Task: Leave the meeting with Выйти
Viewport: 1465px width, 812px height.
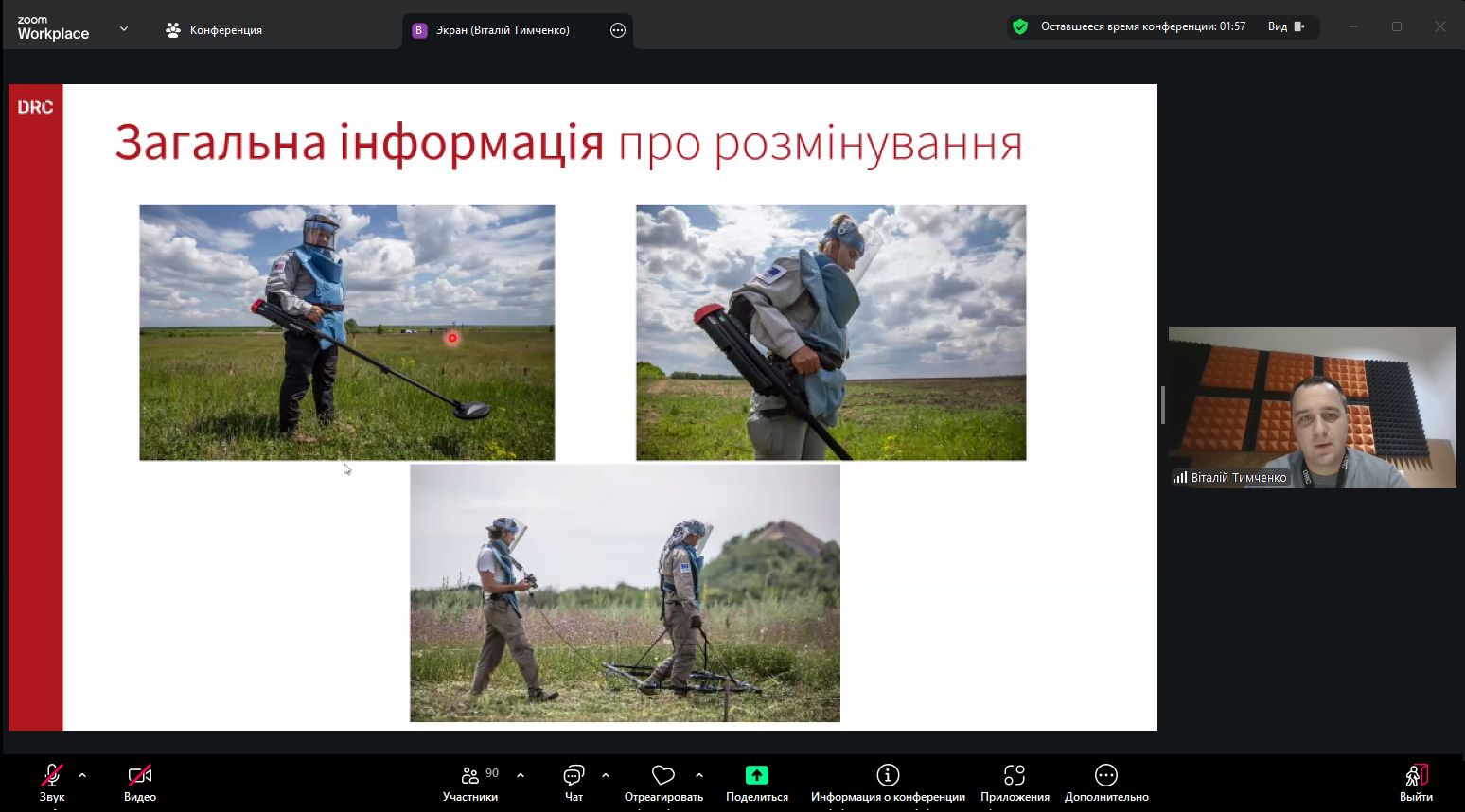Action: [1416, 777]
